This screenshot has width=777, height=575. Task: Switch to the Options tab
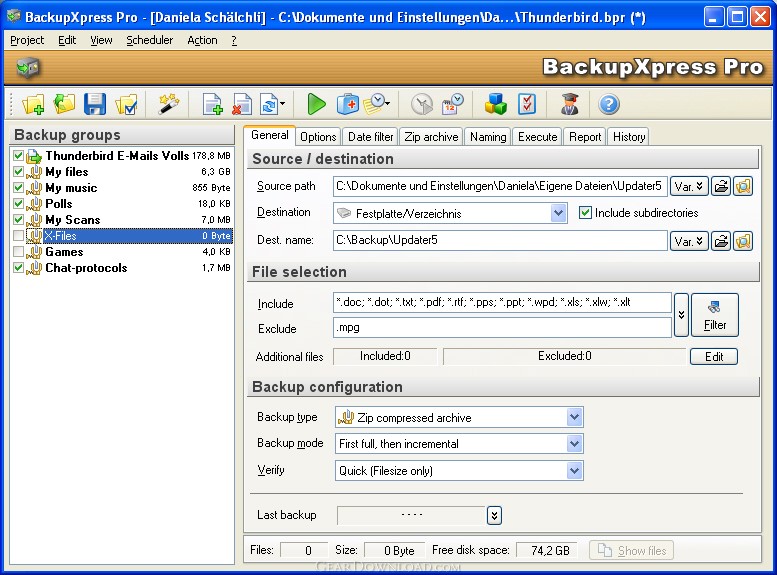click(x=318, y=137)
